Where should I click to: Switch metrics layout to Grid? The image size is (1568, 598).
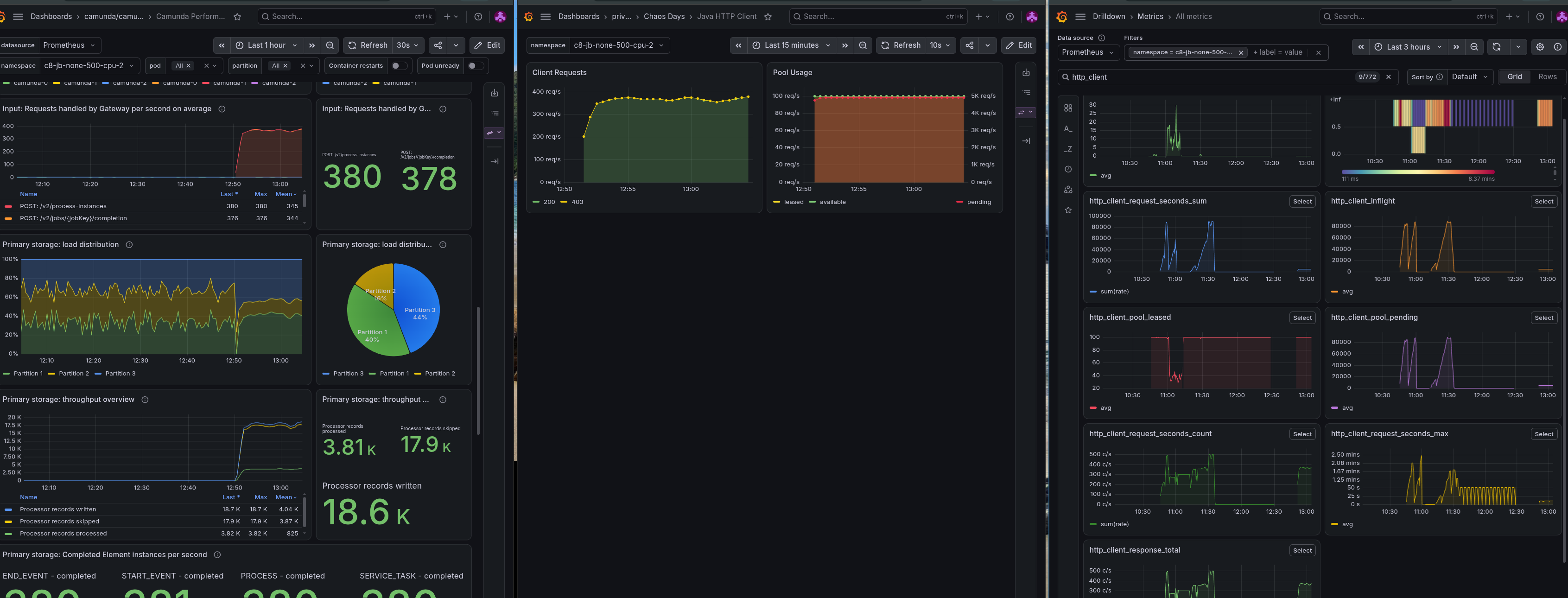pyautogui.click(x=1514, y=77)
